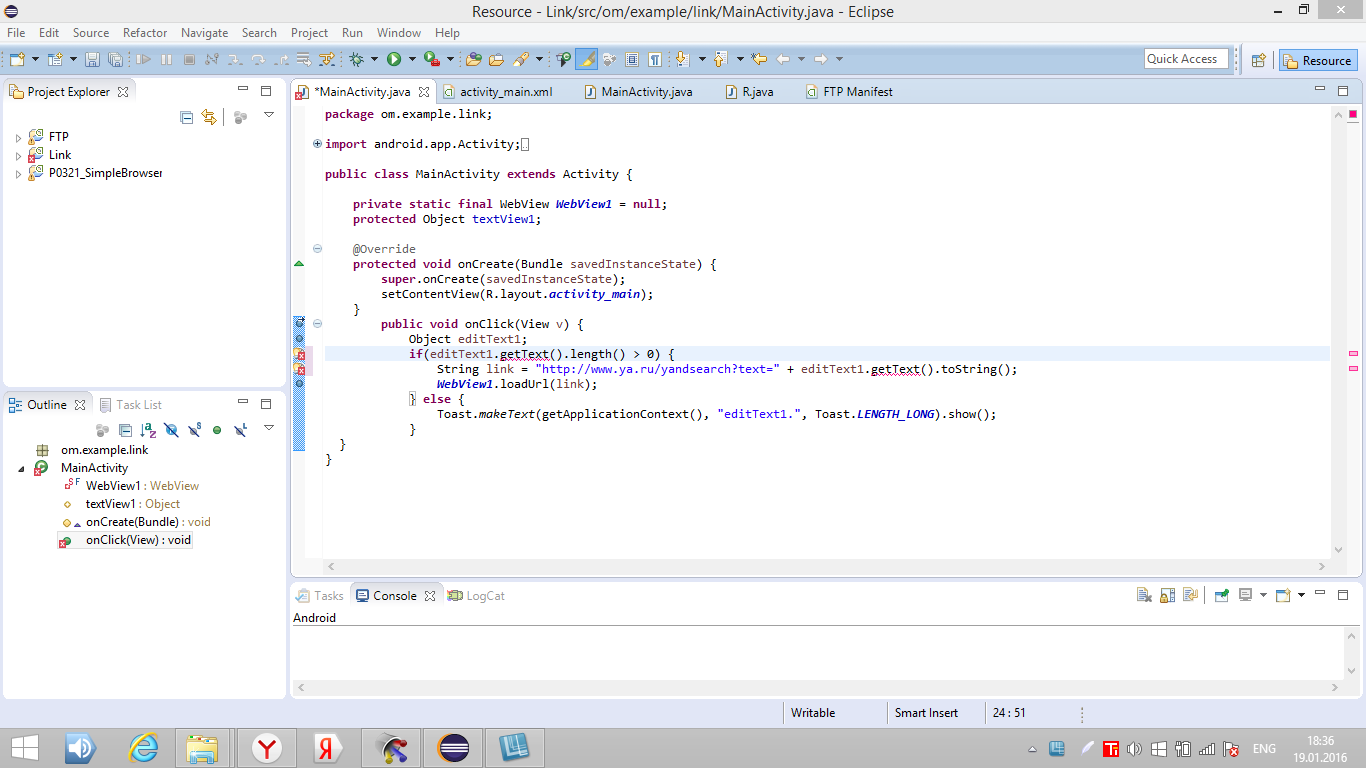Toggle Hide Static Members in Outline
1366x768 pixels.
(x=194, y=430)
